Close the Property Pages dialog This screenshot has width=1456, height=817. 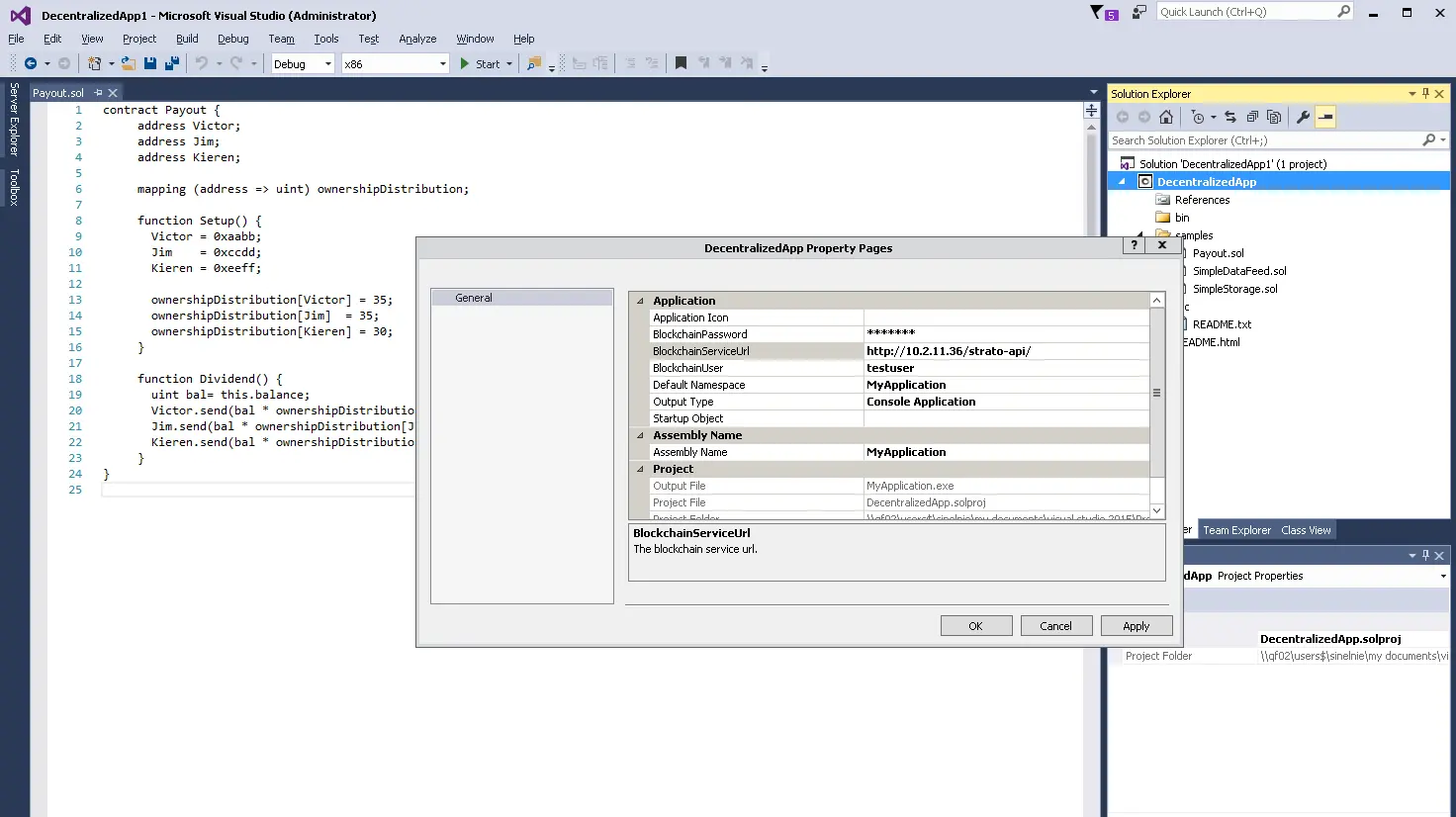click(x=1162, y=245)
